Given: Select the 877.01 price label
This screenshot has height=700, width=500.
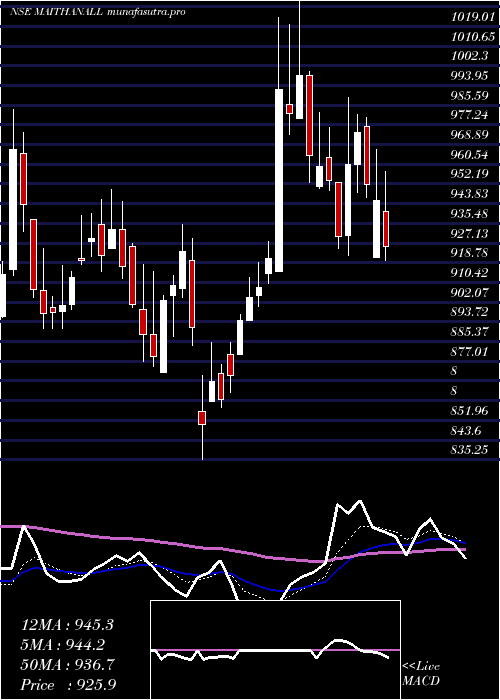Looking at the screenshot, I should [x=469, y=351].
